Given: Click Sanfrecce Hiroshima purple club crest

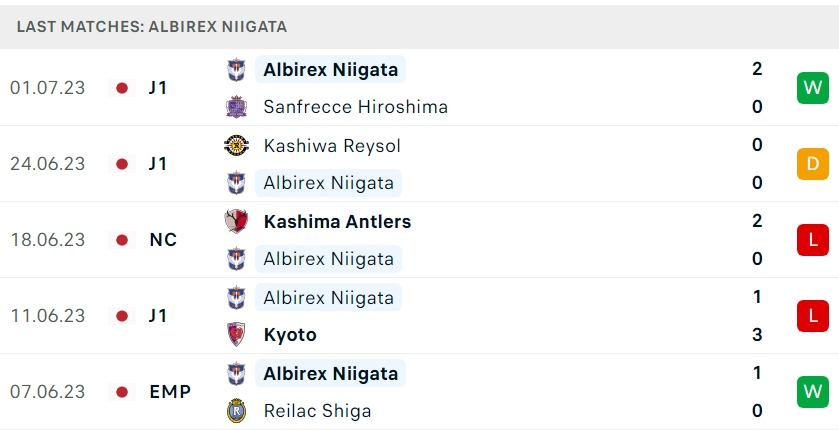Looking at the screenshot, I should [x=236, y=107].
